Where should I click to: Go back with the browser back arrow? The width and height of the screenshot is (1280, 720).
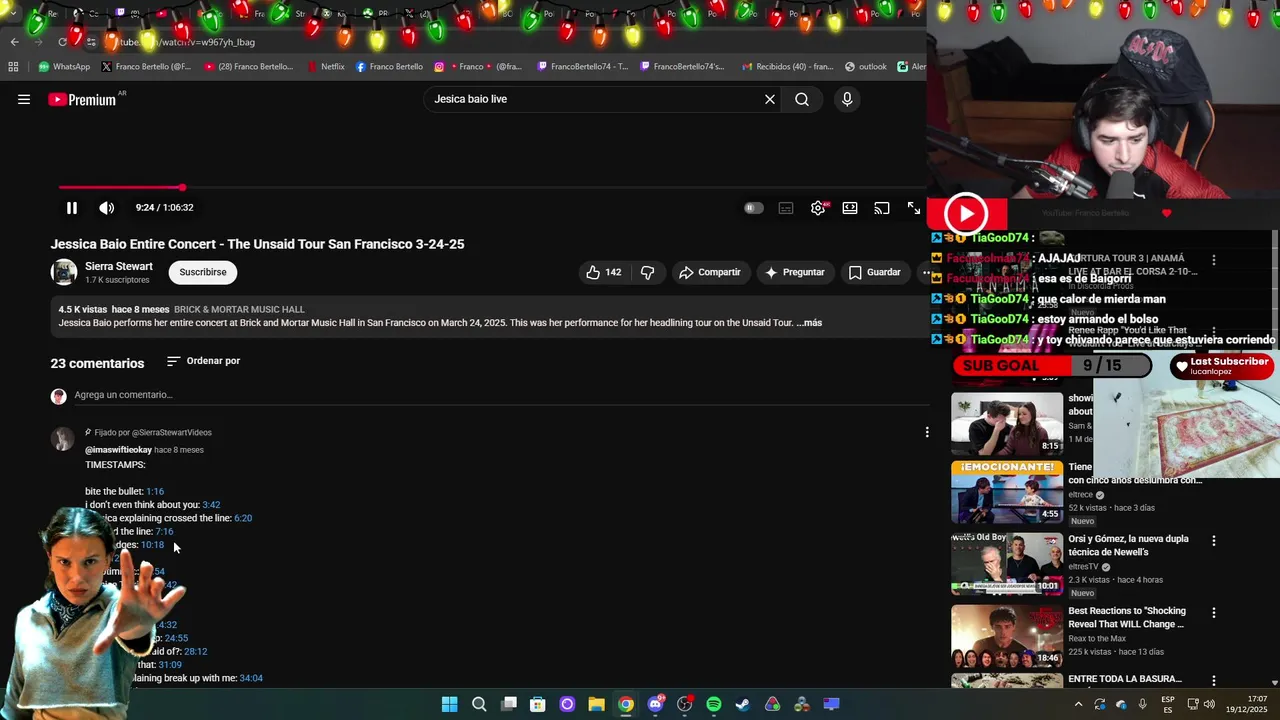pyautogui.click(x=14, y=42)
